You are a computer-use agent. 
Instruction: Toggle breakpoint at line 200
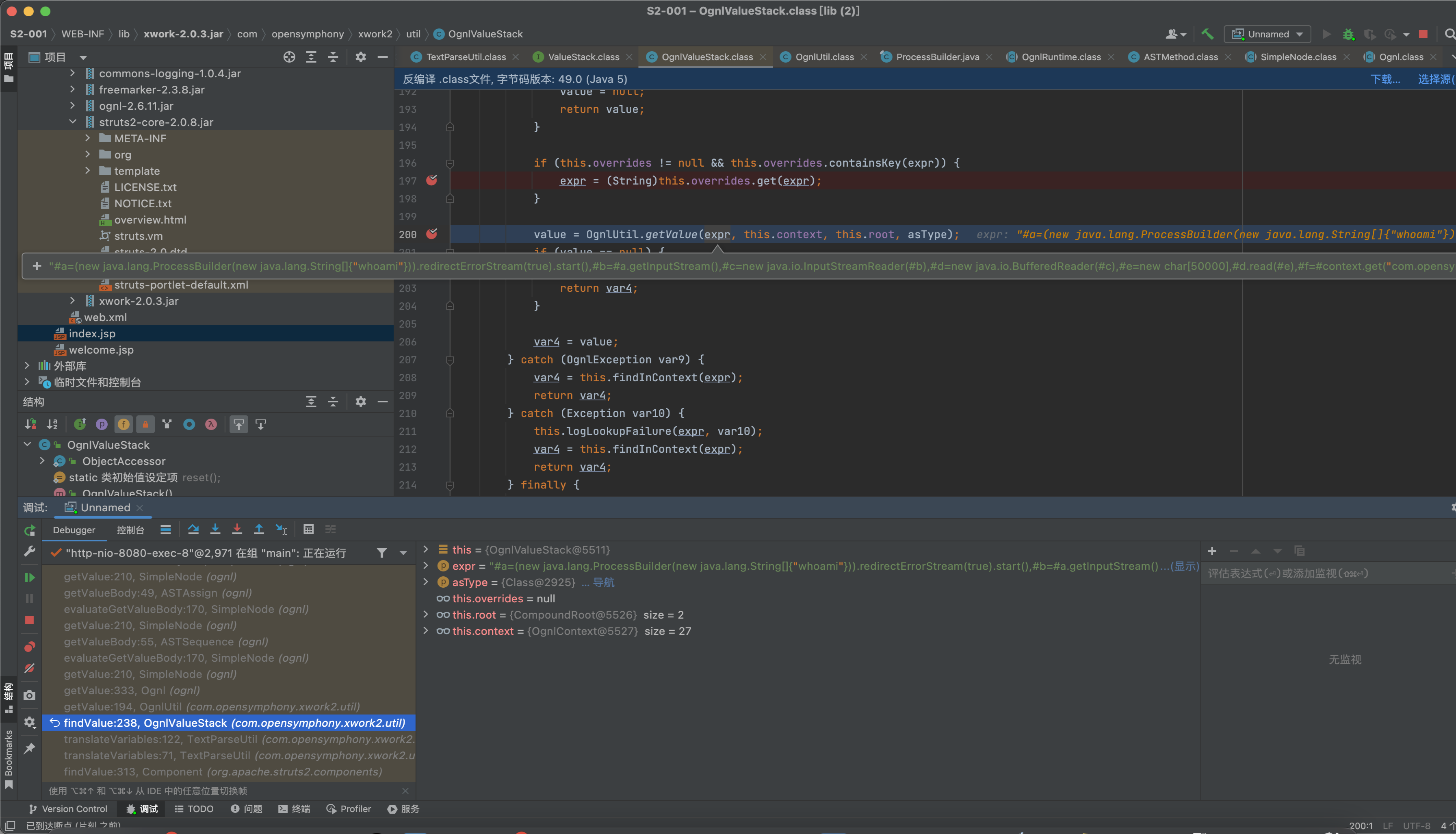click(x=432, y=234)
